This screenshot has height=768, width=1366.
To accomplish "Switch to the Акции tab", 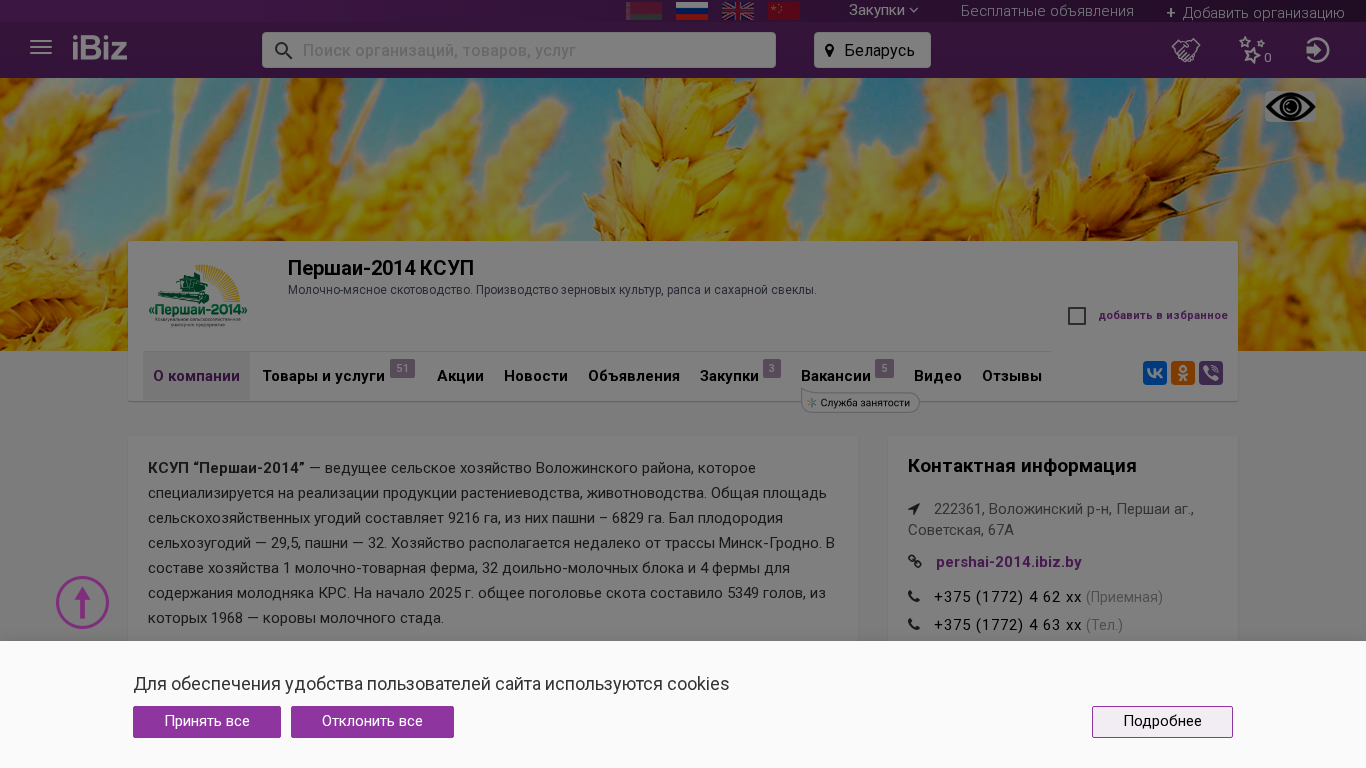I will tap(460, 376).
